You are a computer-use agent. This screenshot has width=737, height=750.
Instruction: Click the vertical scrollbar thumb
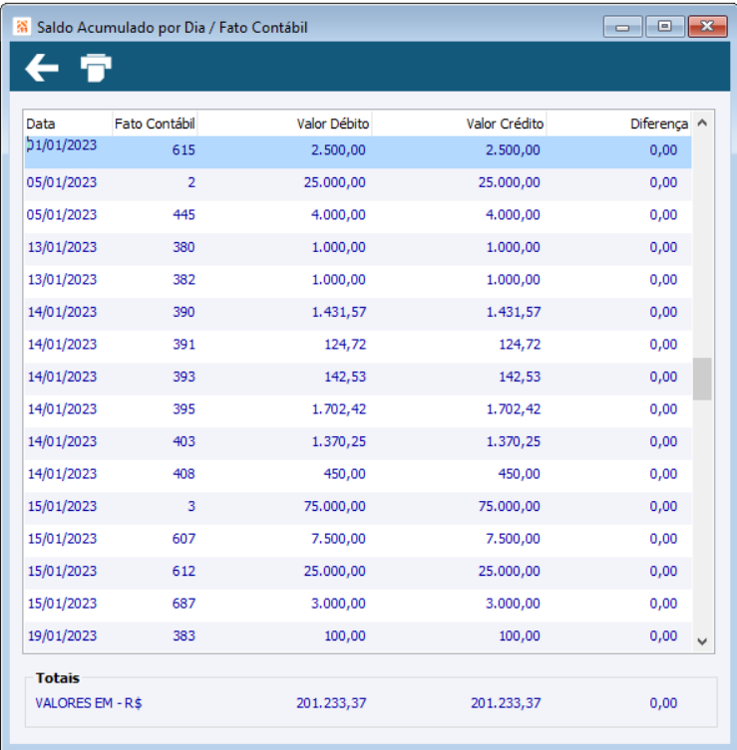702,379
